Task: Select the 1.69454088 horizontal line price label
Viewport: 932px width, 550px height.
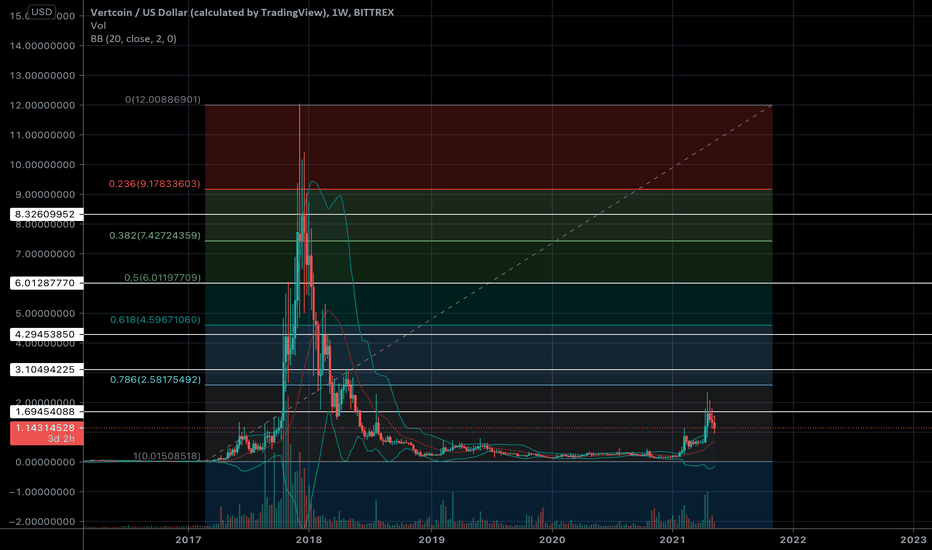Action: 46,411
